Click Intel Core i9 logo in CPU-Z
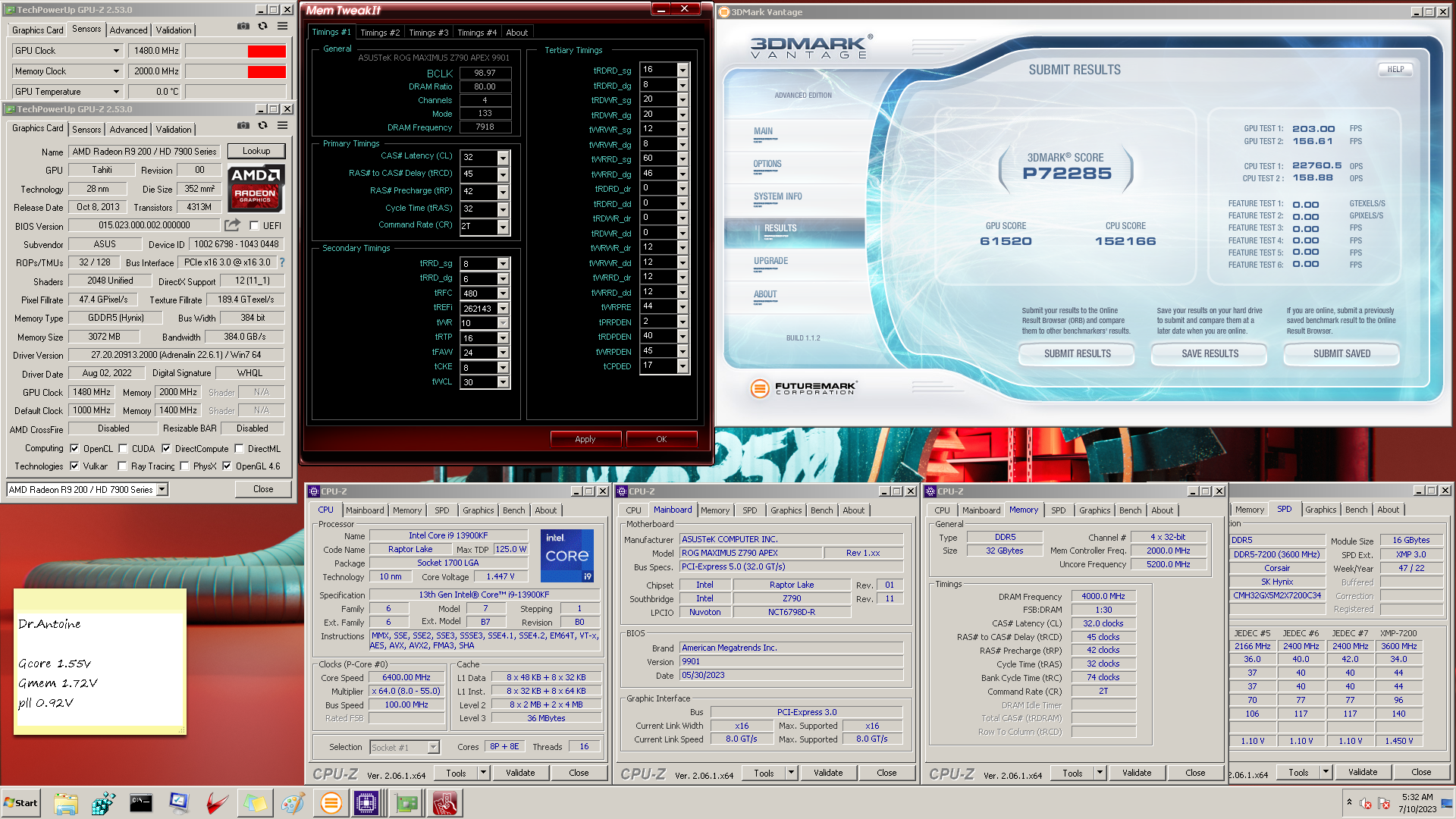1456x819 pixels. click(567, 556)
